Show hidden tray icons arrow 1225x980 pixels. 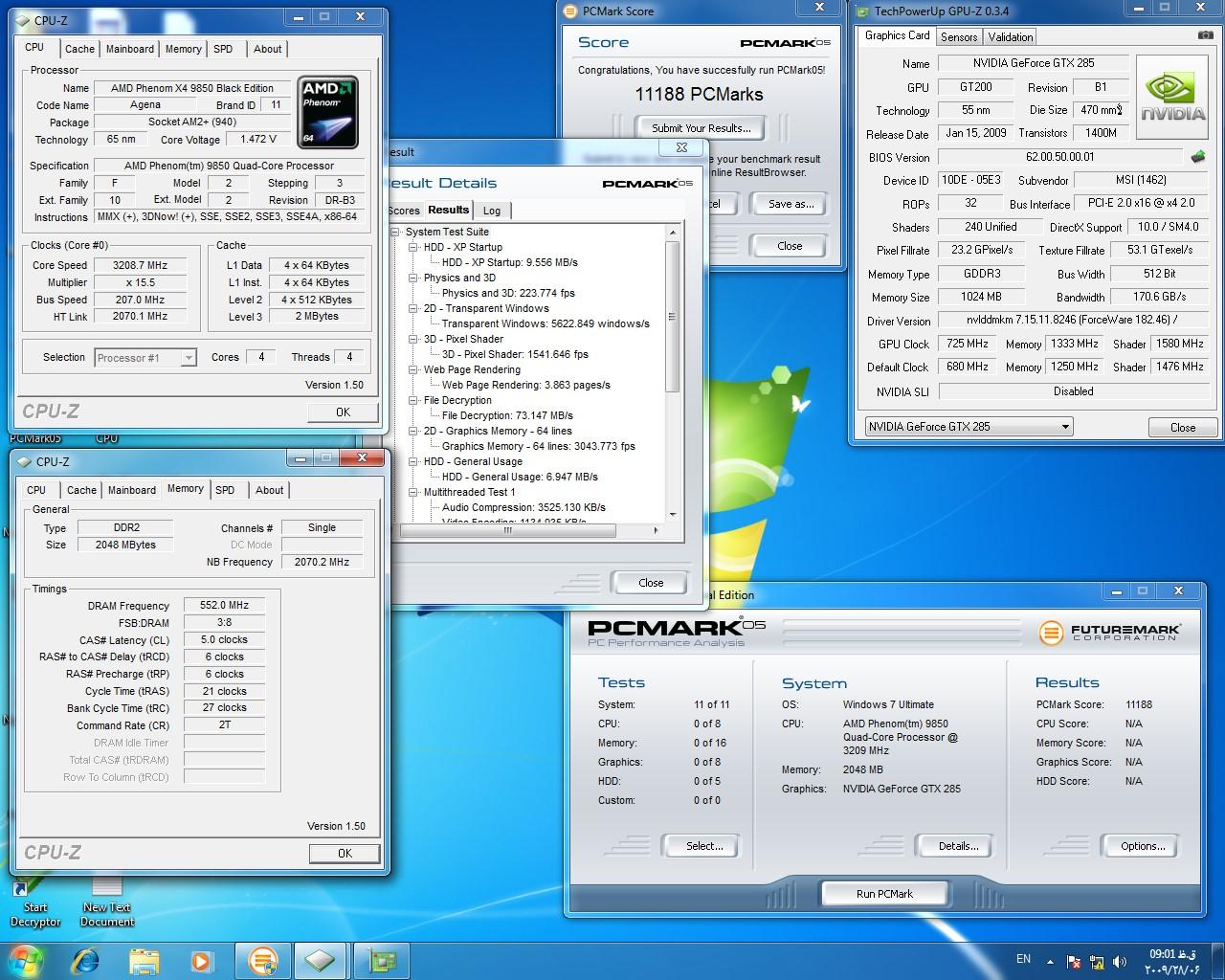coord(1051,961)
